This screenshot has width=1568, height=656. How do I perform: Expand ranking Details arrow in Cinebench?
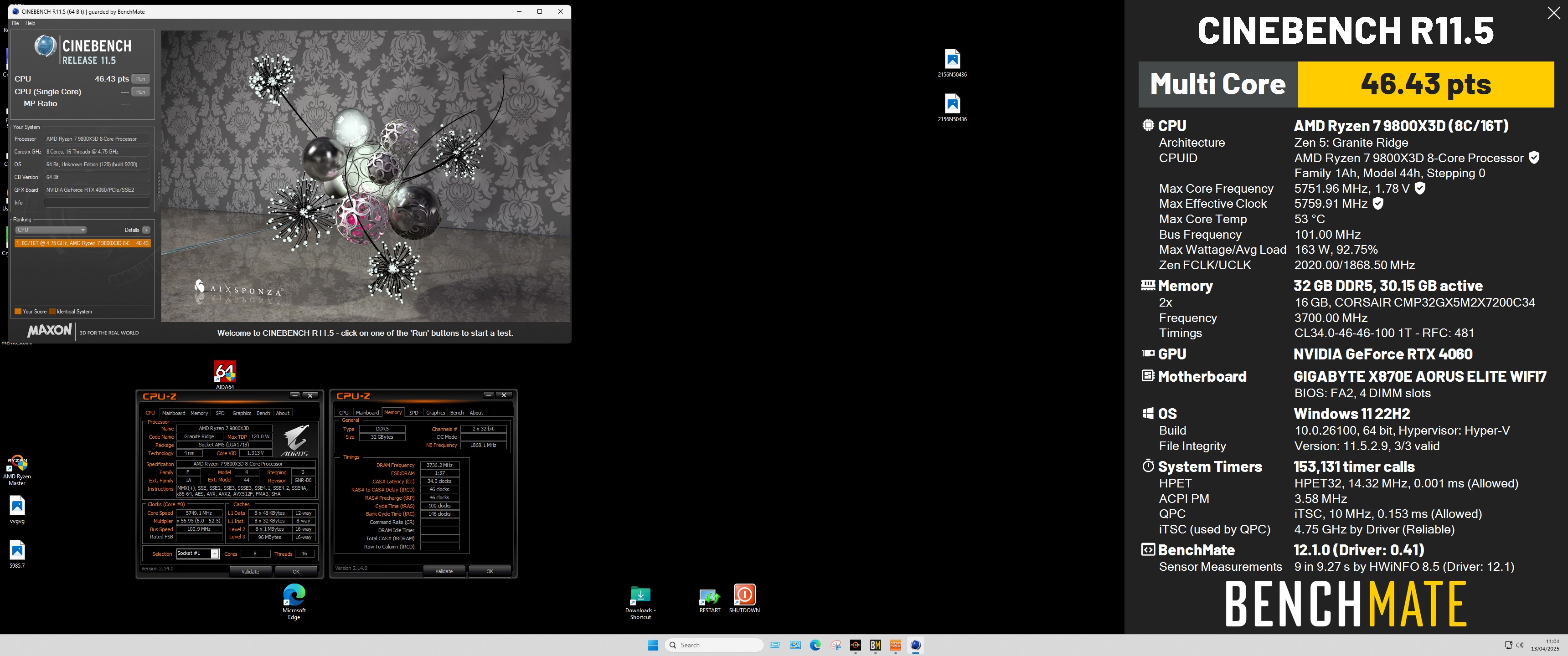(x=146, y=230)
